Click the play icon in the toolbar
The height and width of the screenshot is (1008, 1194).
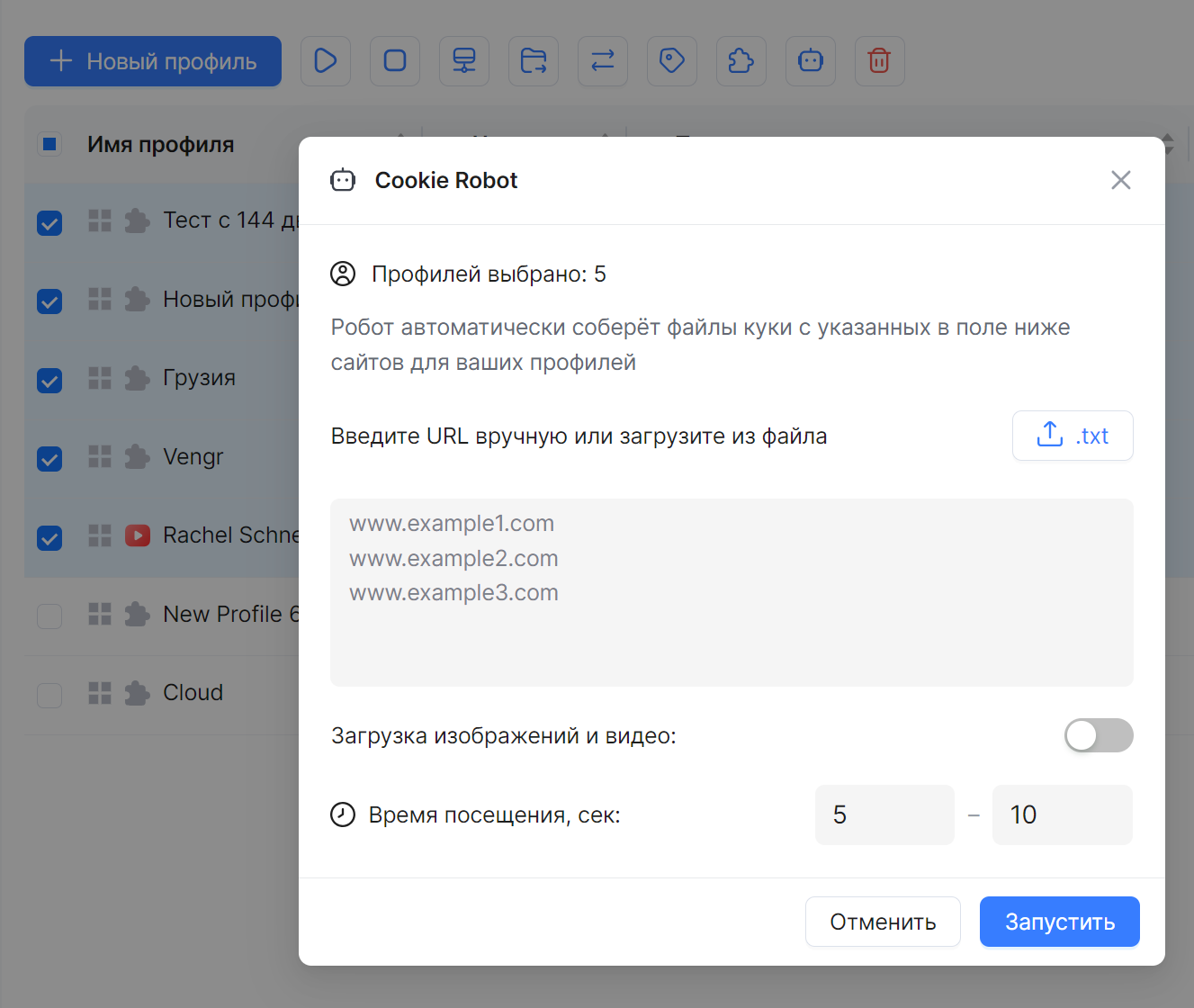[x=325, y=61]
